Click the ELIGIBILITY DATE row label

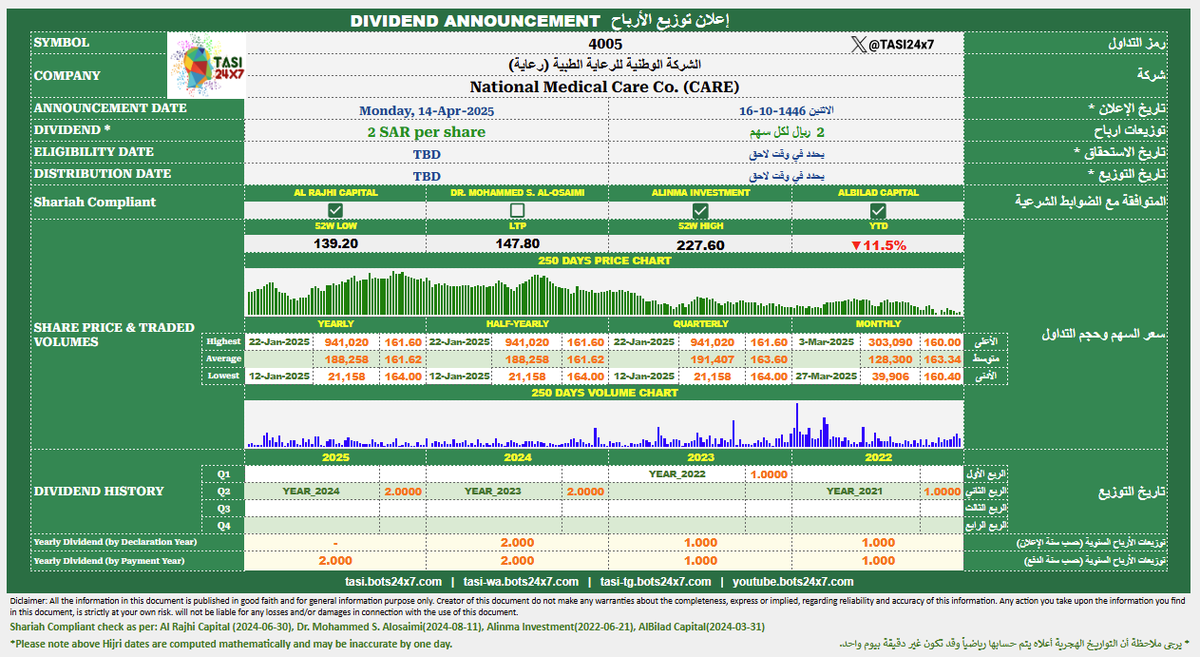click(94, 152)
